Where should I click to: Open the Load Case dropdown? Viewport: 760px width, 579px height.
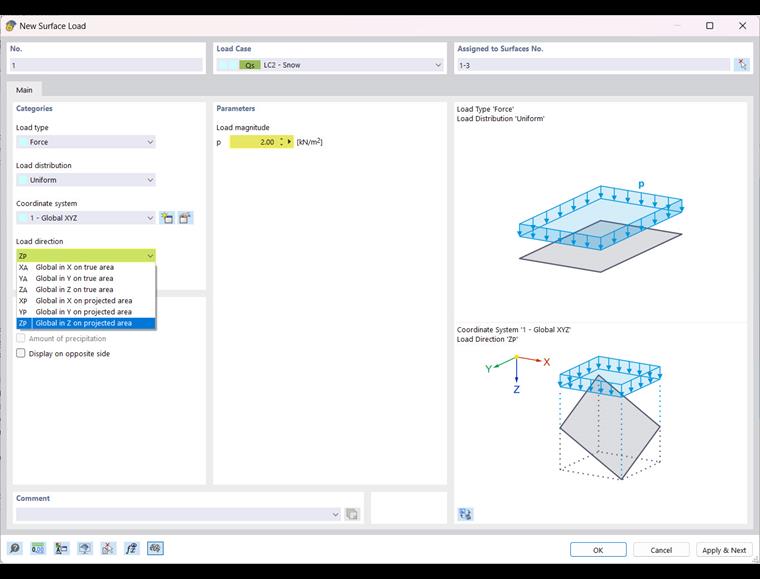(x=438, y=65)
